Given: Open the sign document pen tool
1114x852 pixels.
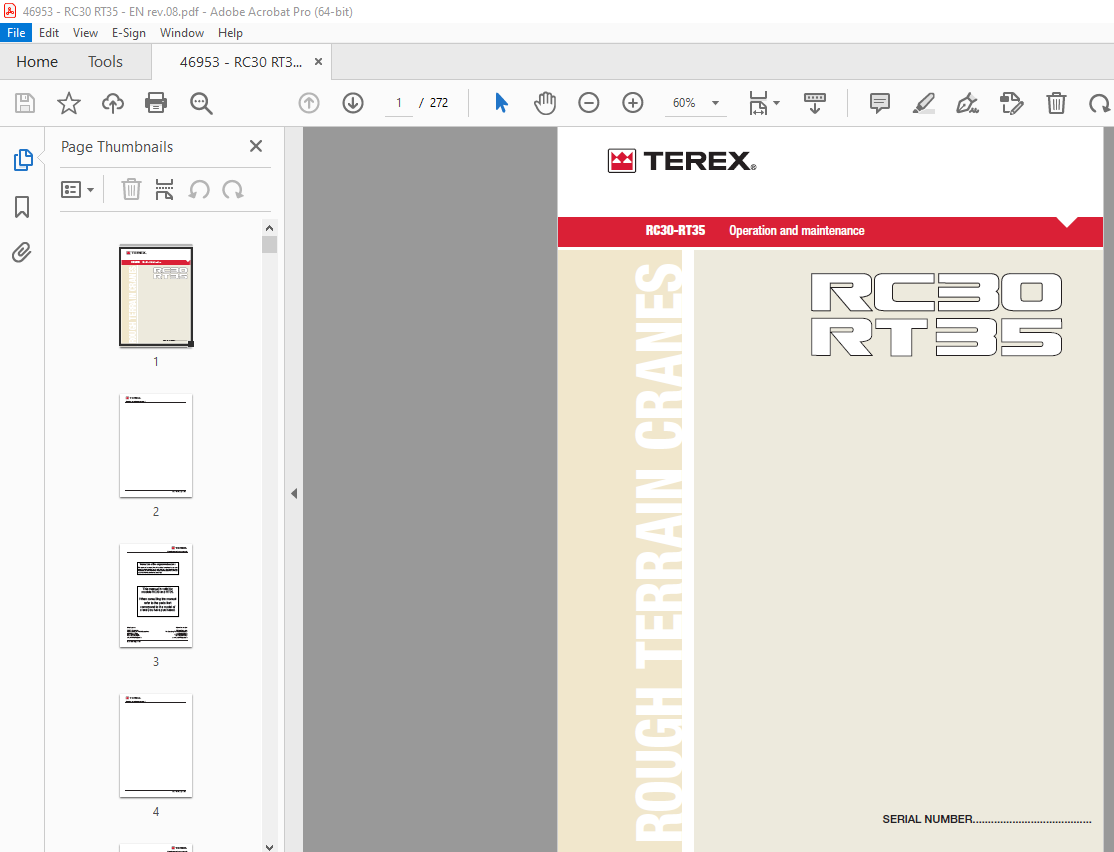Looking at the screenshot, I should (967, 103).
